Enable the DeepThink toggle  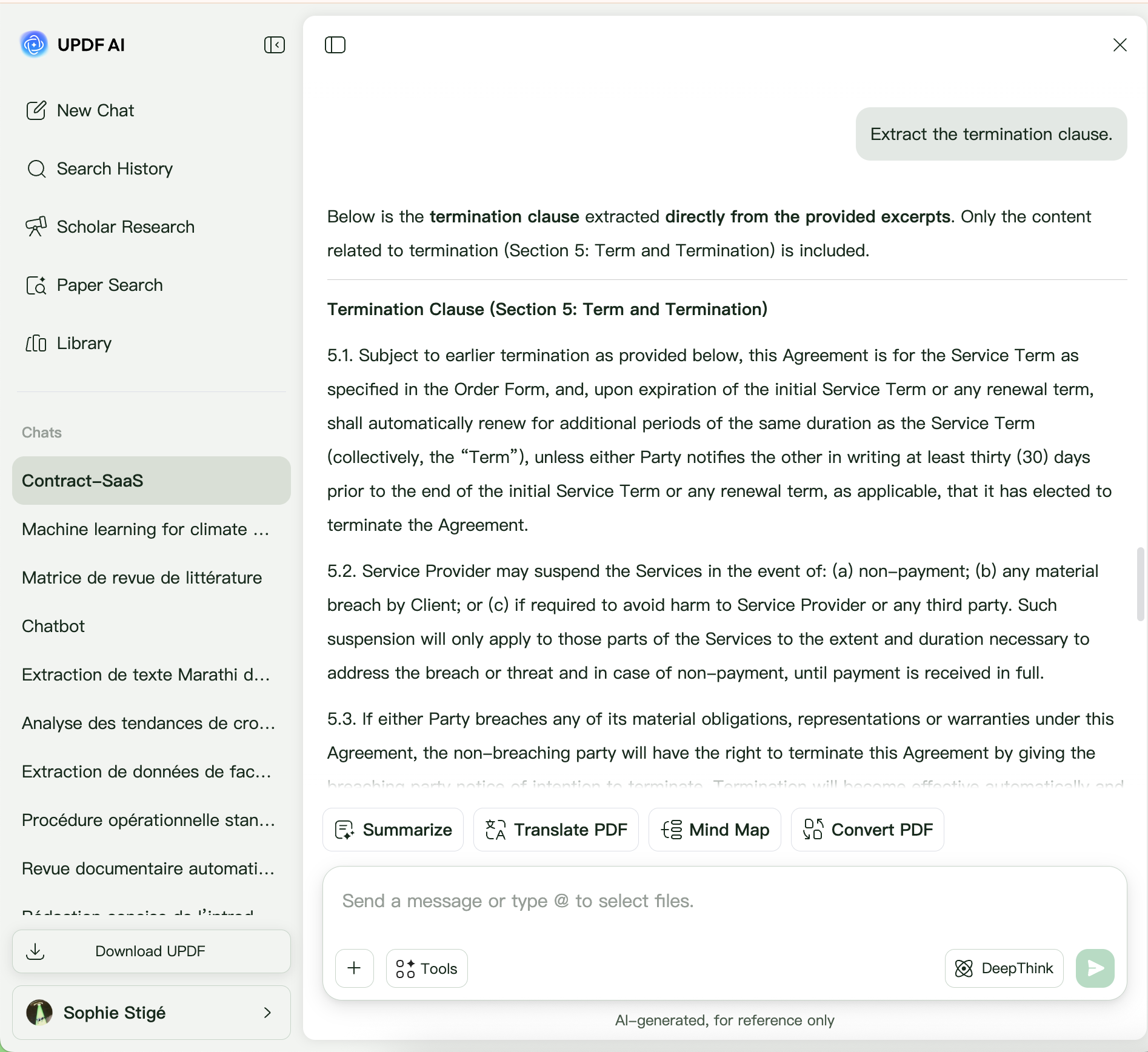click(1004, 968)
